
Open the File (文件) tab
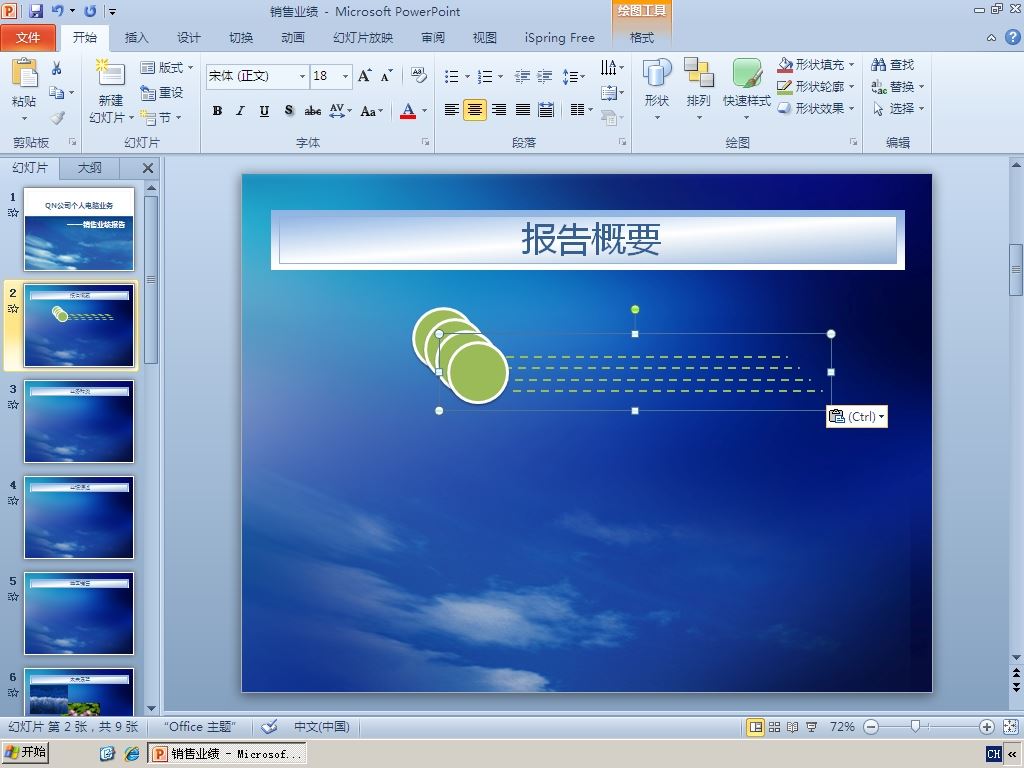coord(28,38)
